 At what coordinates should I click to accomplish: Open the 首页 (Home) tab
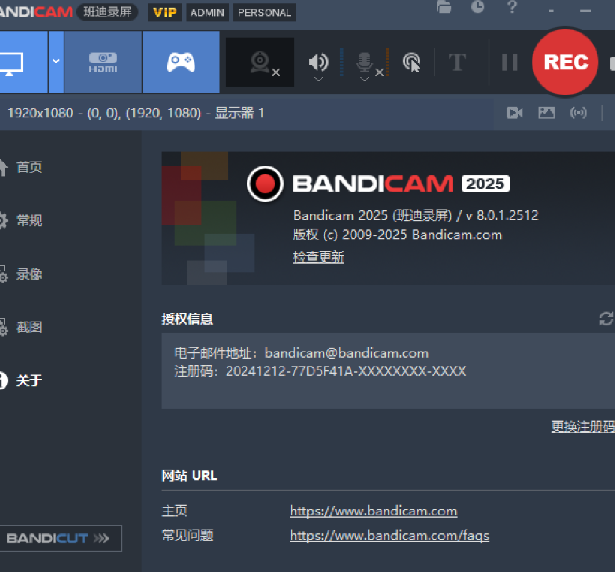(x=28, y=167)
